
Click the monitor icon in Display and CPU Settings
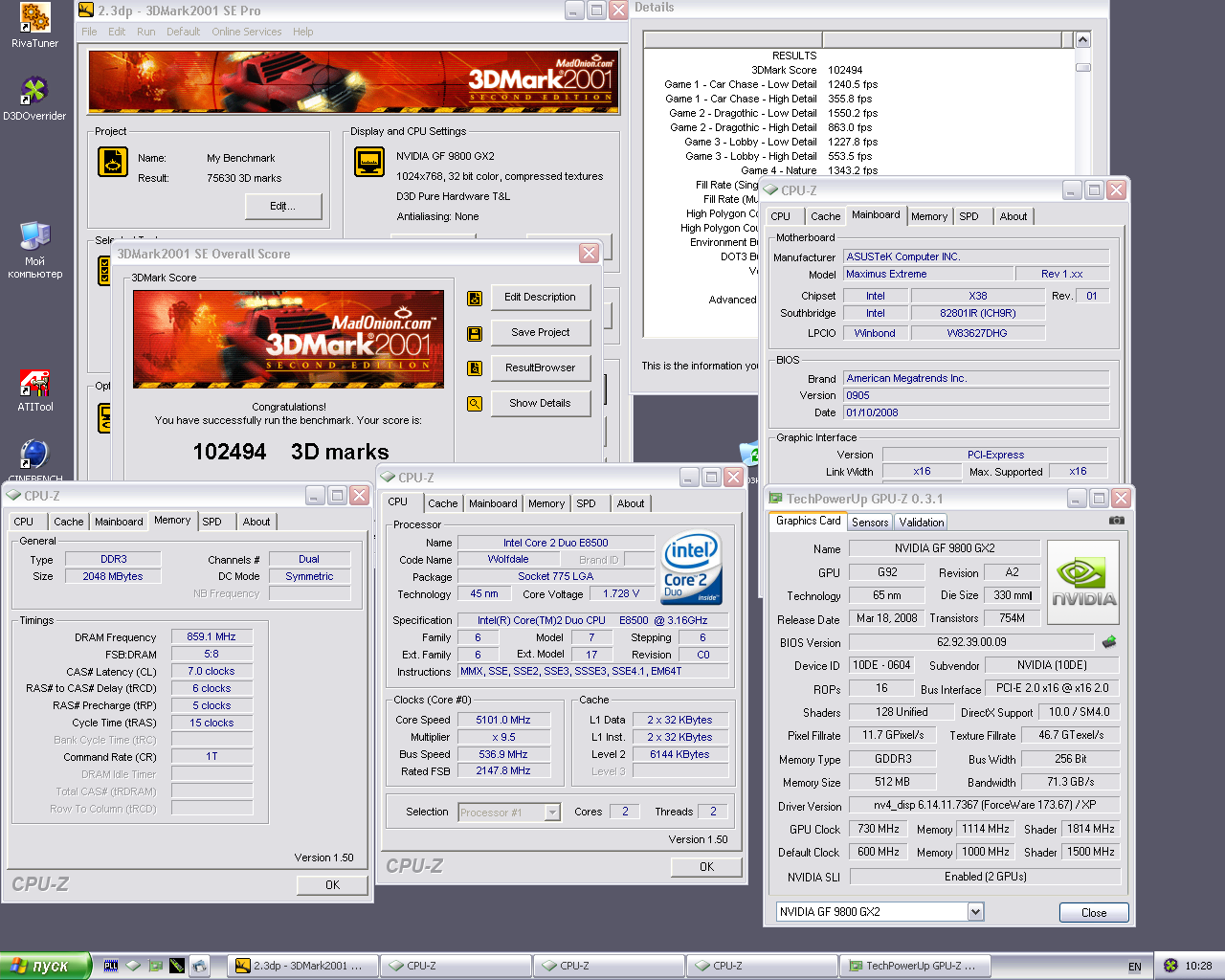[369, 162]
